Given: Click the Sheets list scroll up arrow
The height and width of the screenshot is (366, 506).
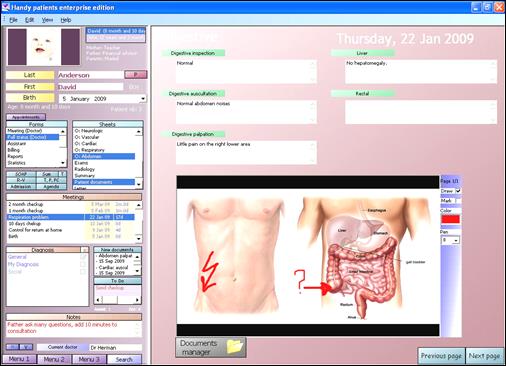Looking at the screenshot, I should pos(139,132).
